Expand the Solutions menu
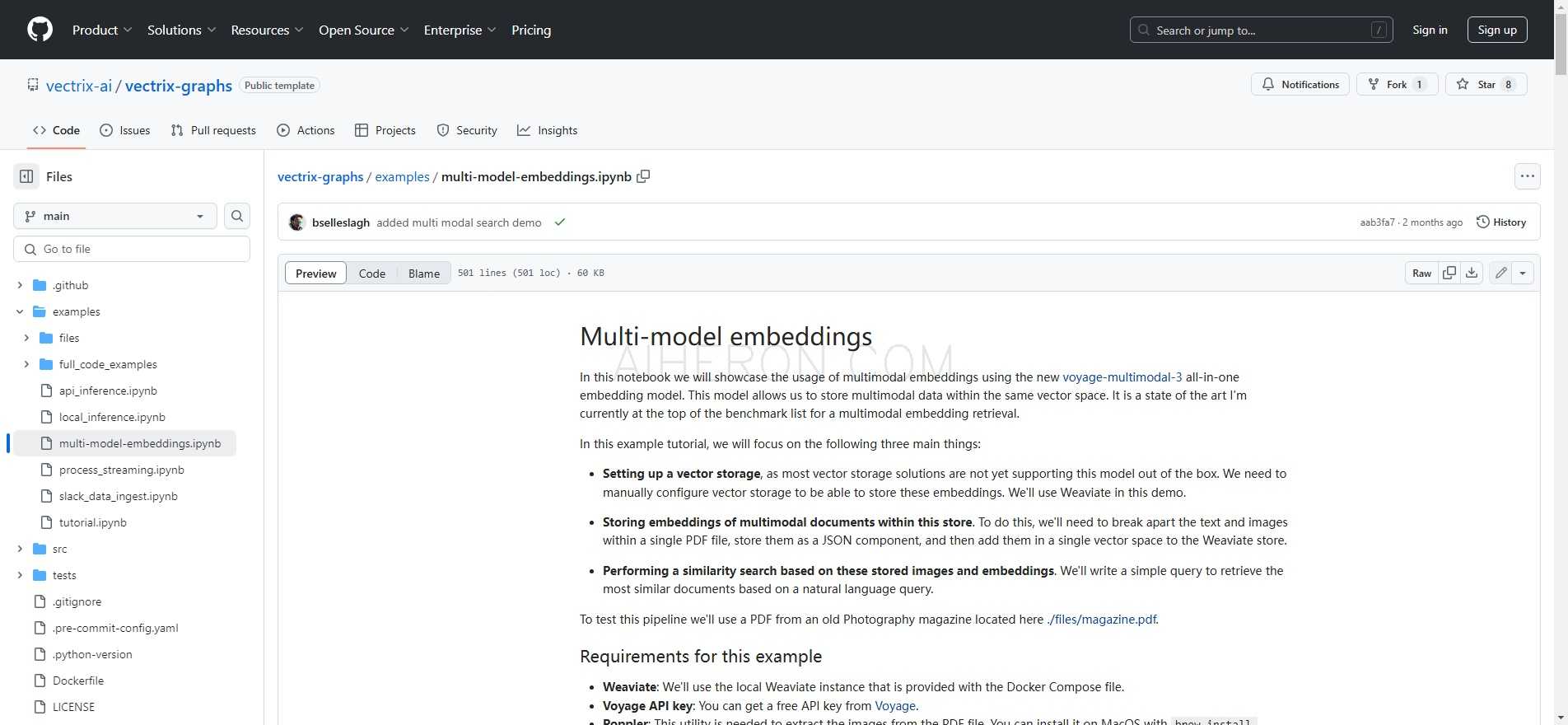1568x725 pixels. click(181, 30)
